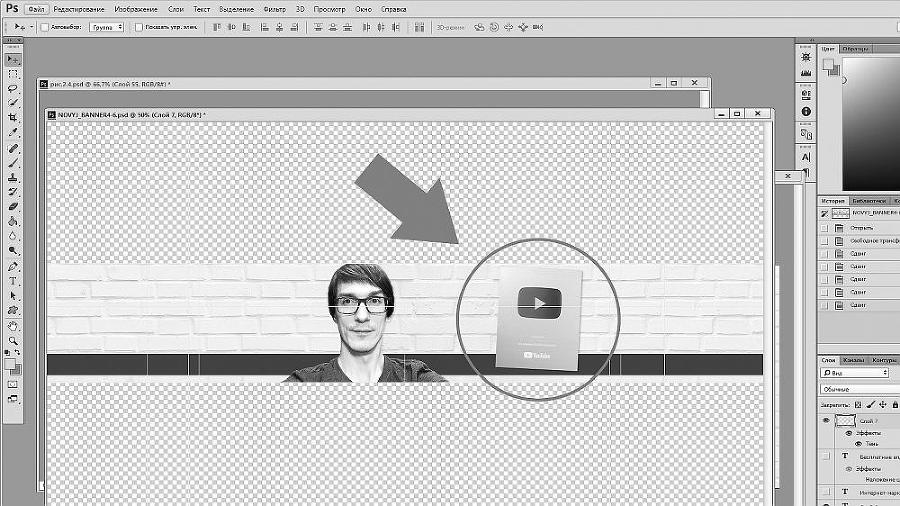Select the Blur tool
Viewport: 900px width, 506px height.
[13, 236]
